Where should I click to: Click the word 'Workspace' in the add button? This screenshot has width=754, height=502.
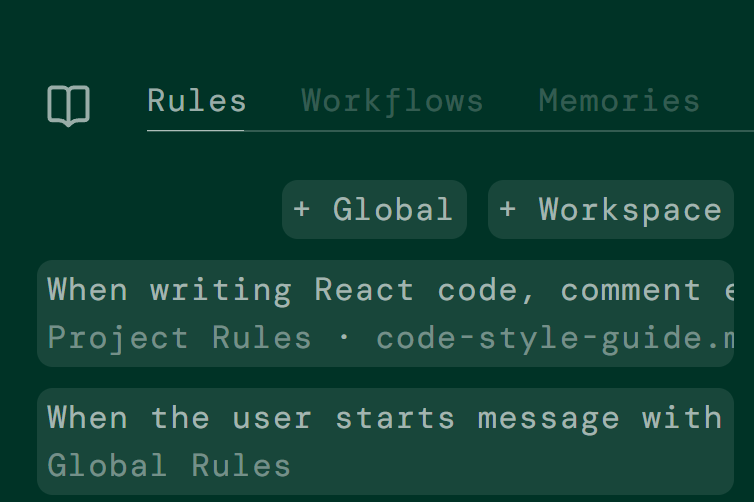tap(630, 210)
